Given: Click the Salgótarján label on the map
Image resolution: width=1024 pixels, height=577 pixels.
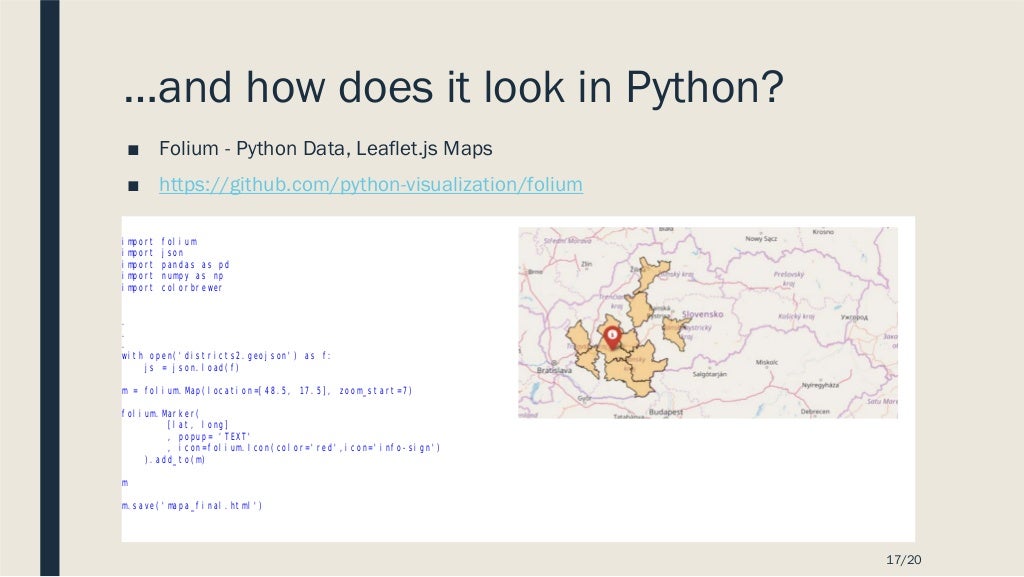Looking at the screenshot, I should [x=709, y=375].
